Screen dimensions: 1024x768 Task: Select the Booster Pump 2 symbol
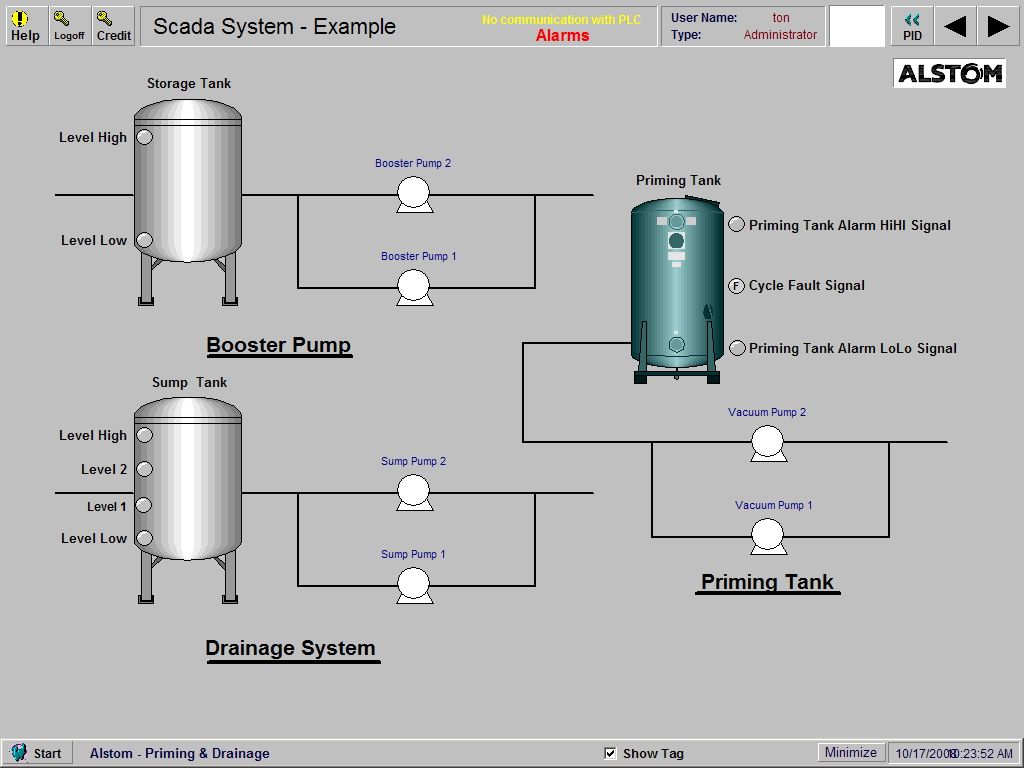pos(413,193)
